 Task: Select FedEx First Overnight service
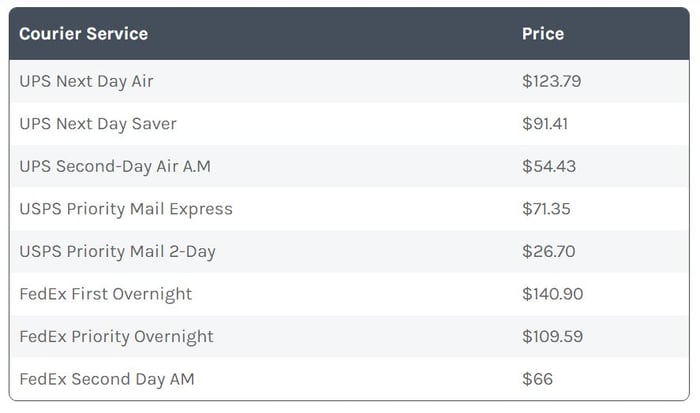[105, 294]
